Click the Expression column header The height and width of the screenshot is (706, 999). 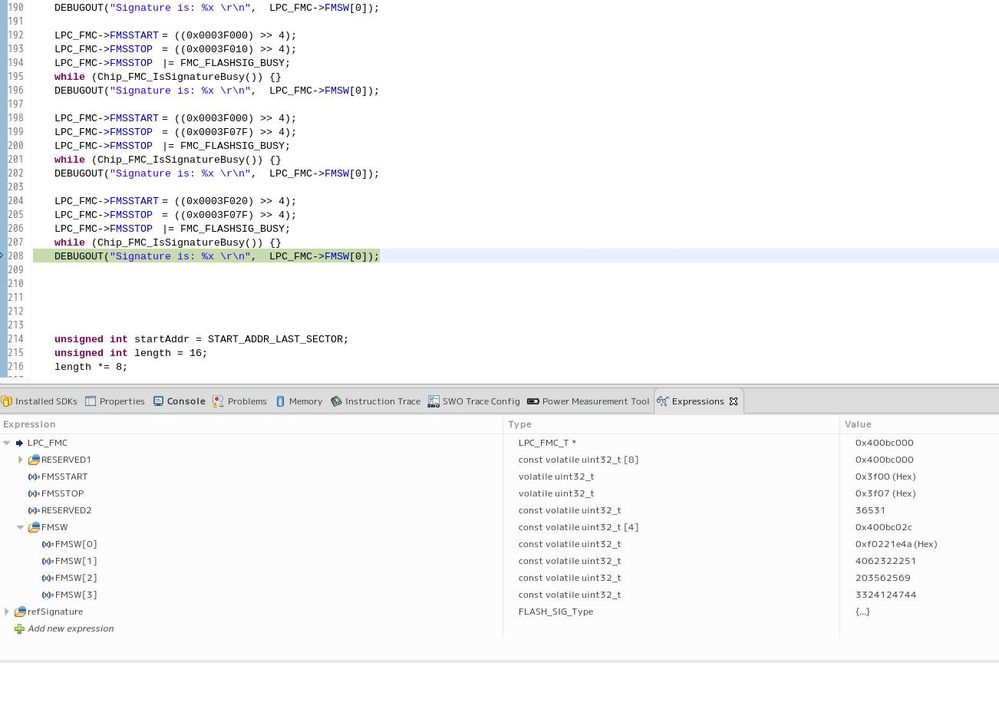point(251,424)
